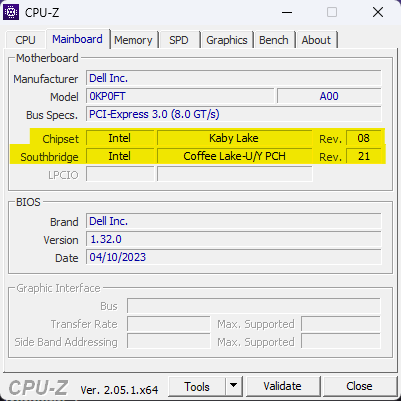This screenshot has width=401, height=401.
Task: Click the Validate button
Action: 283,387
